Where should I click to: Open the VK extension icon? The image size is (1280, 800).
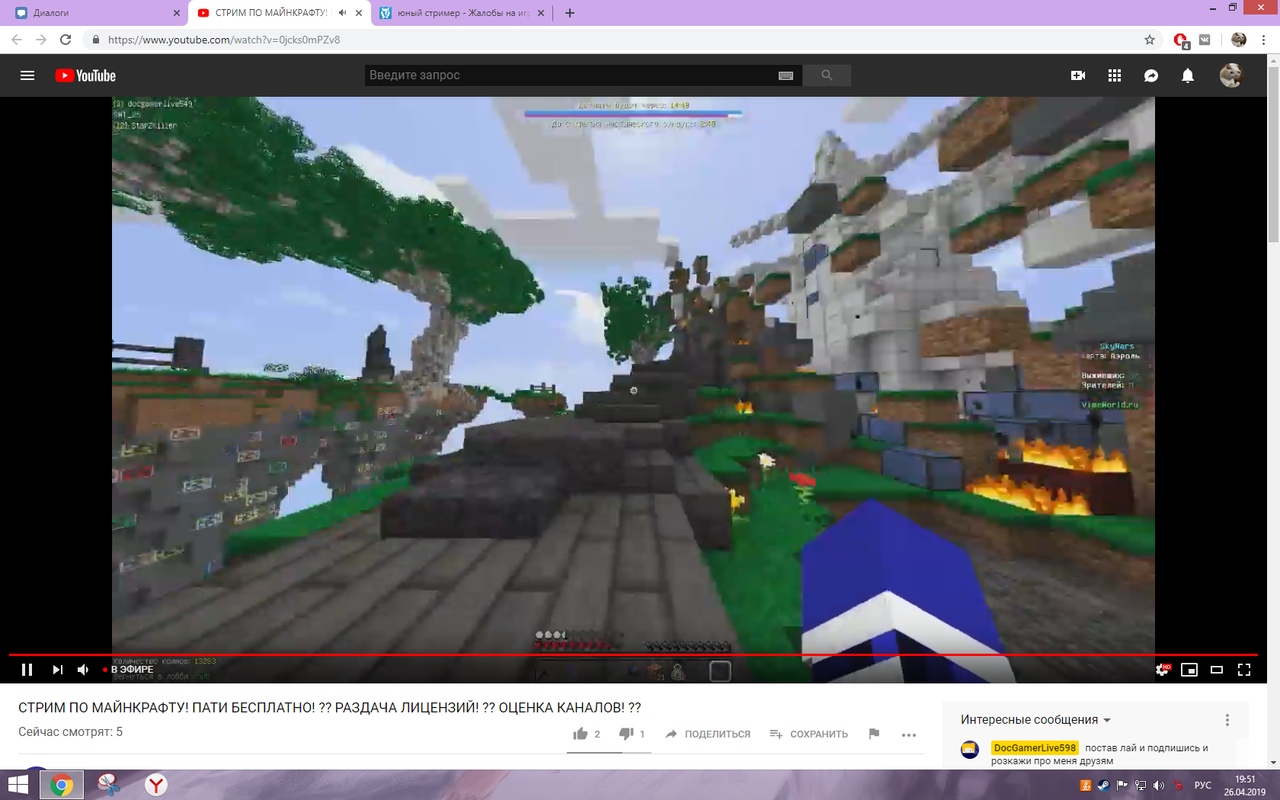[1205, 40]
